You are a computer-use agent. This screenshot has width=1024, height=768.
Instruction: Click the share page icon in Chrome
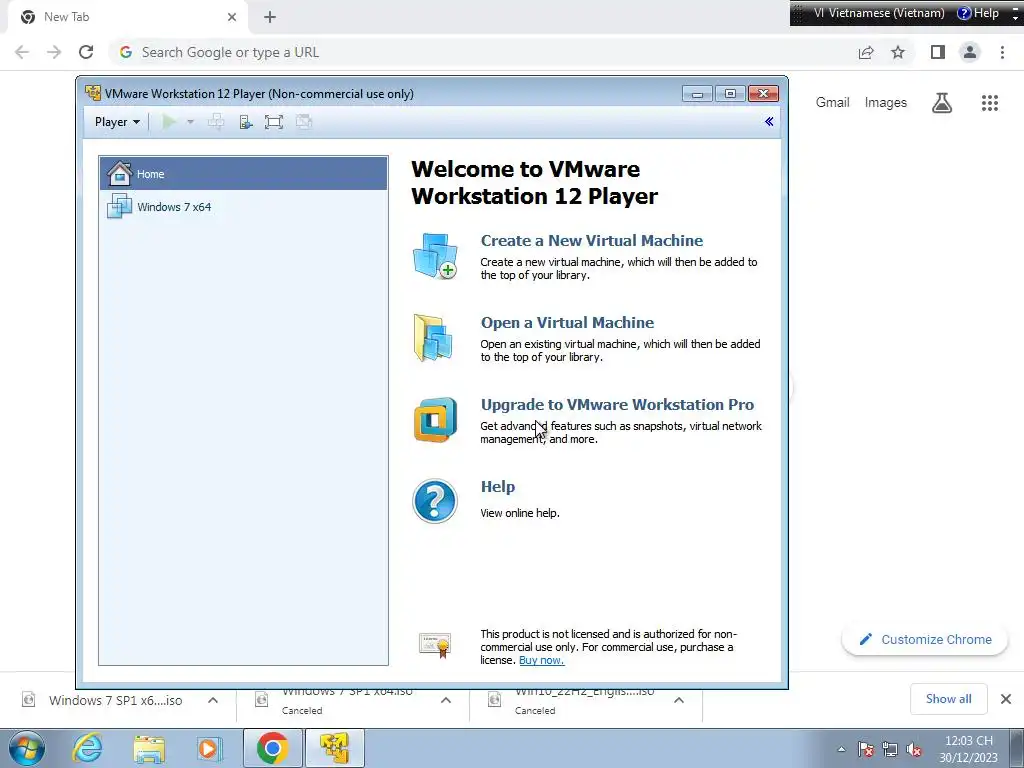tap(866, 52)
